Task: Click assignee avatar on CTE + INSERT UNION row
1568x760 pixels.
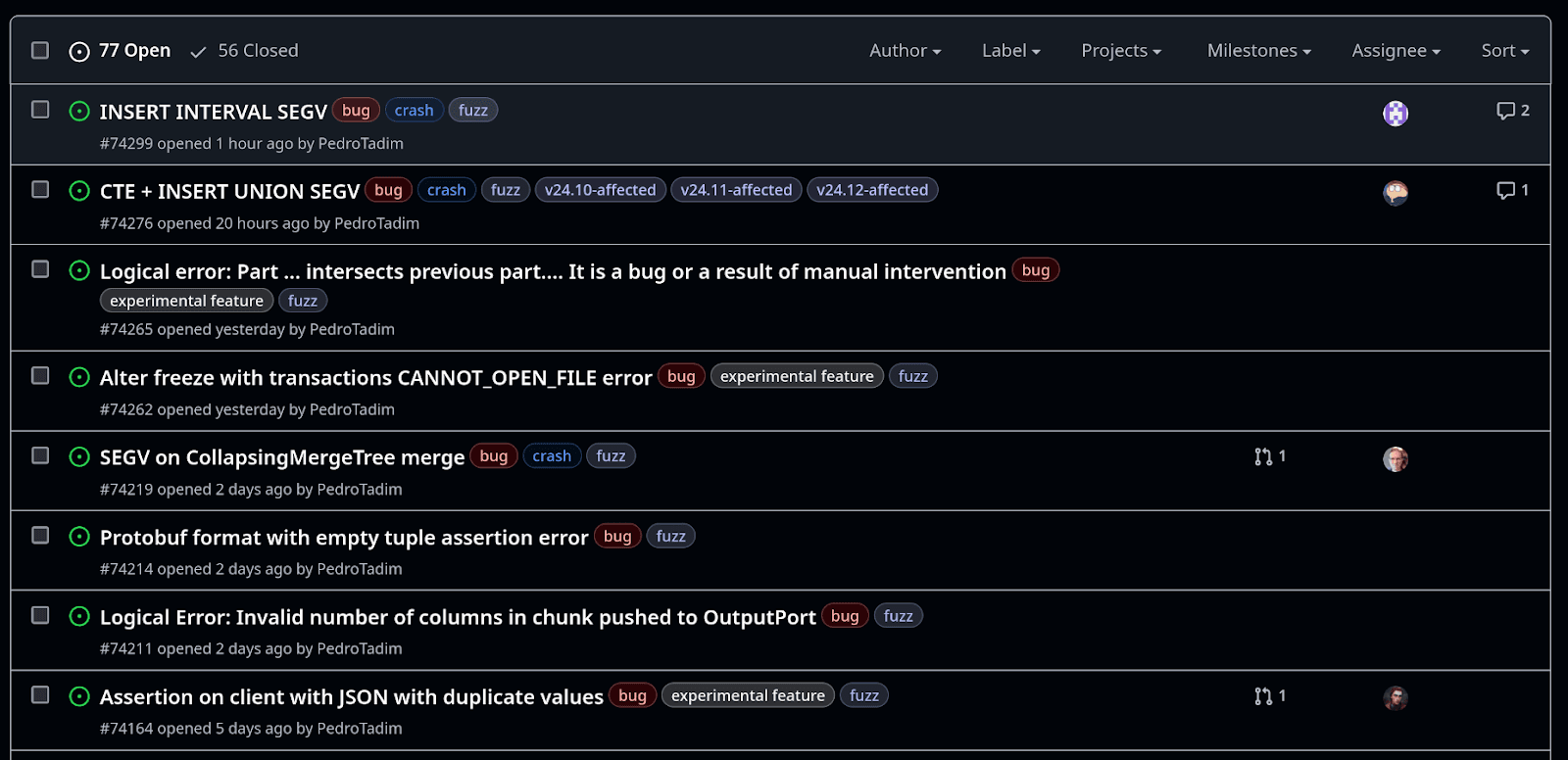Action: coord(1396,193)
